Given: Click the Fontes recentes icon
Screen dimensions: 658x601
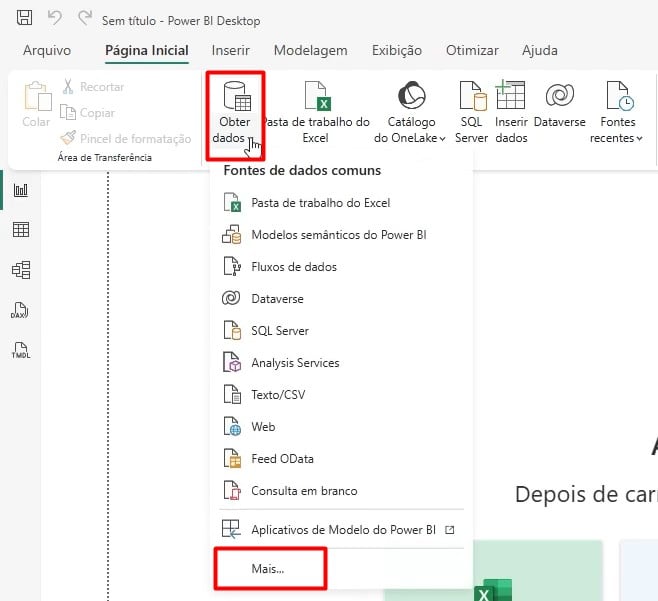Looking at the screenshot, I should [x=620, y=96].
